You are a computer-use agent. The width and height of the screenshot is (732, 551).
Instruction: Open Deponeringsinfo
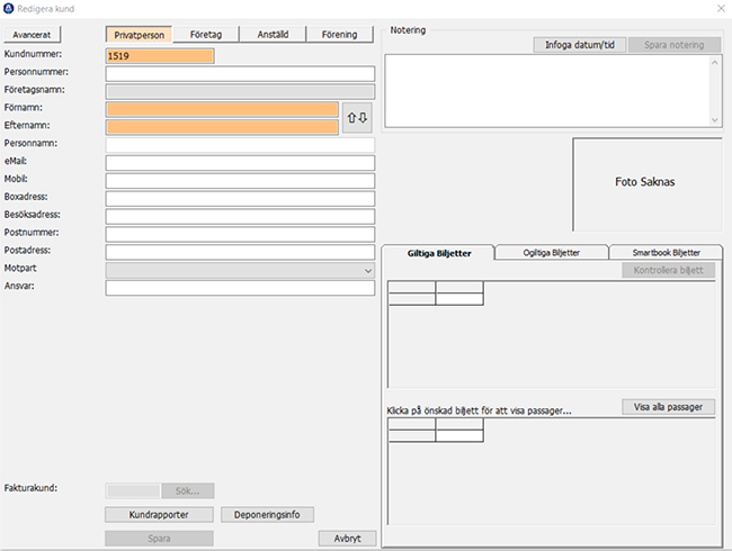267,515
